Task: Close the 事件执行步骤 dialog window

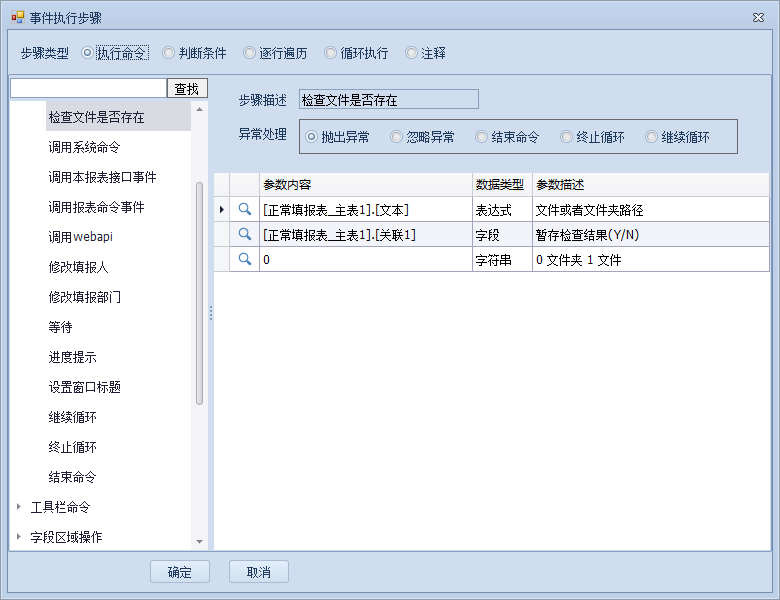Action: [x=759, y=18]
